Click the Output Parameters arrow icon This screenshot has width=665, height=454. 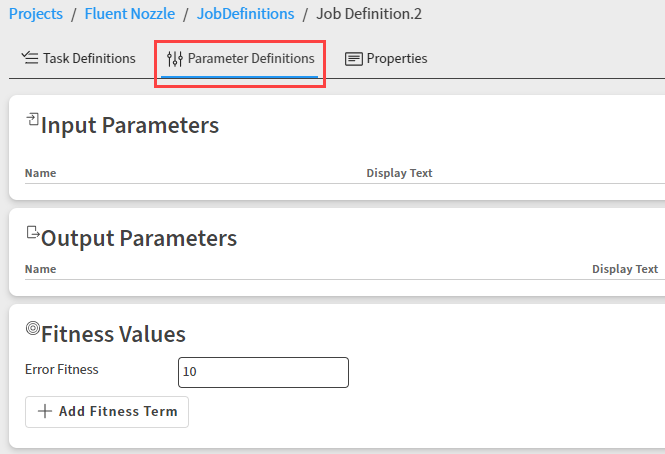(x=32, y=234)
